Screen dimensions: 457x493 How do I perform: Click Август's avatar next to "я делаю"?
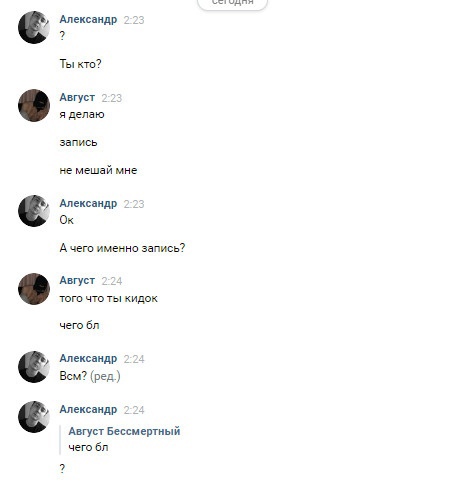34,105
